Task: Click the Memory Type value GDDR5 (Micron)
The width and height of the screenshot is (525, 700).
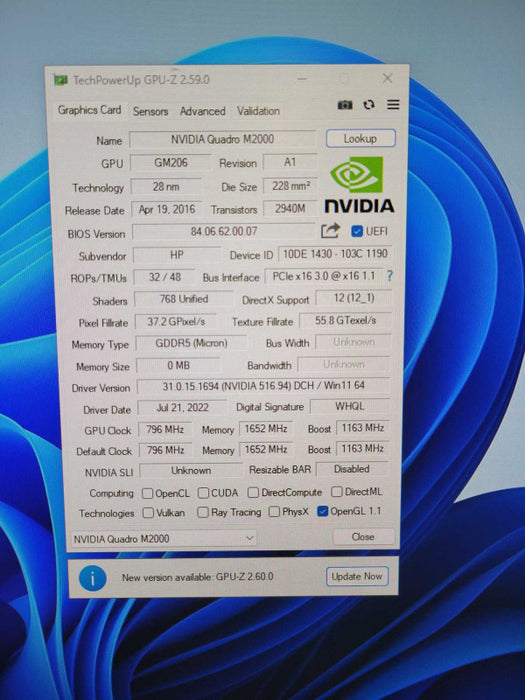Action: click(191, 343)
